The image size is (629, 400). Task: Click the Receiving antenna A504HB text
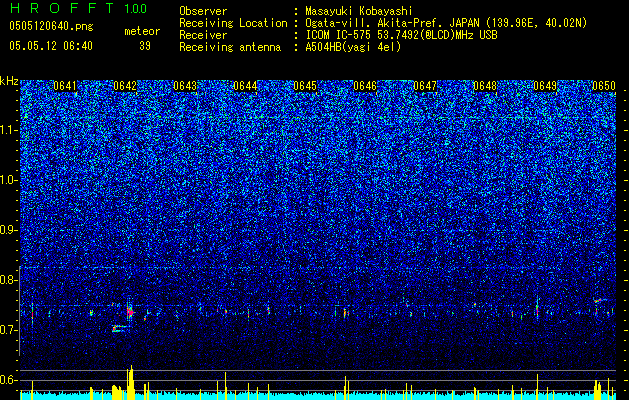point(353,47)
